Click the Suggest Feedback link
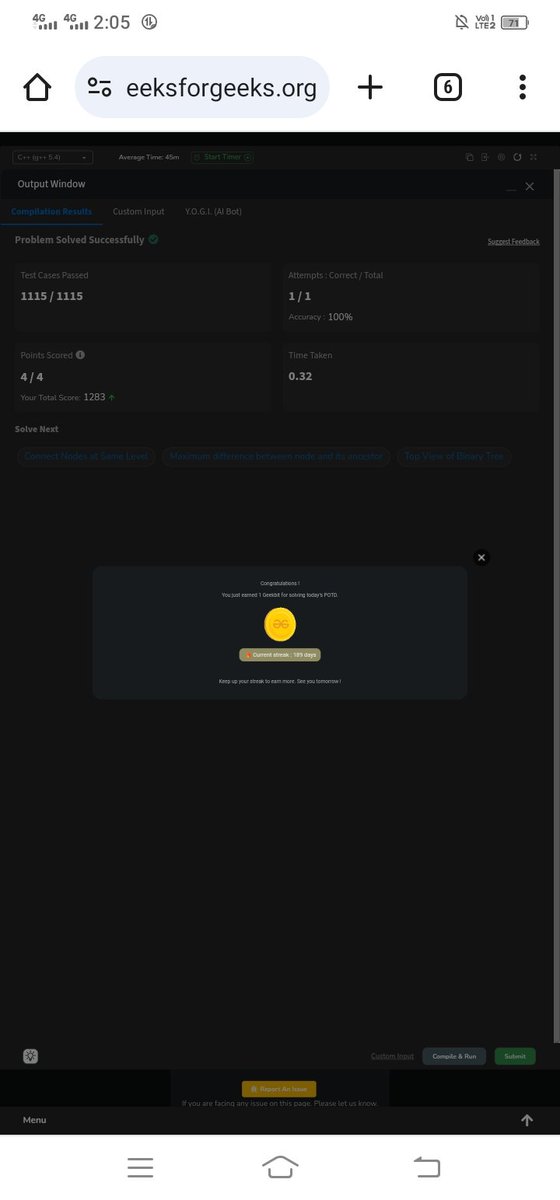 pos(513,242)
